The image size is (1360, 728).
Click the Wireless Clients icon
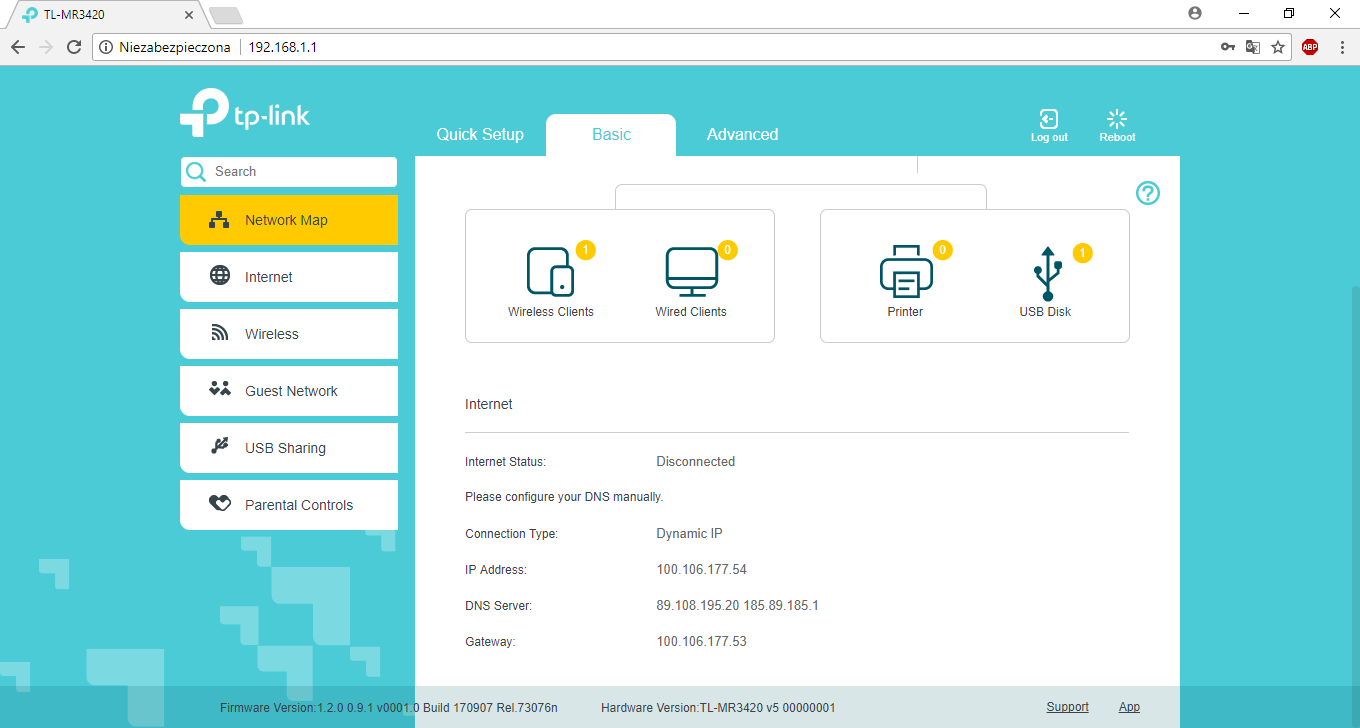click(550, 271)
